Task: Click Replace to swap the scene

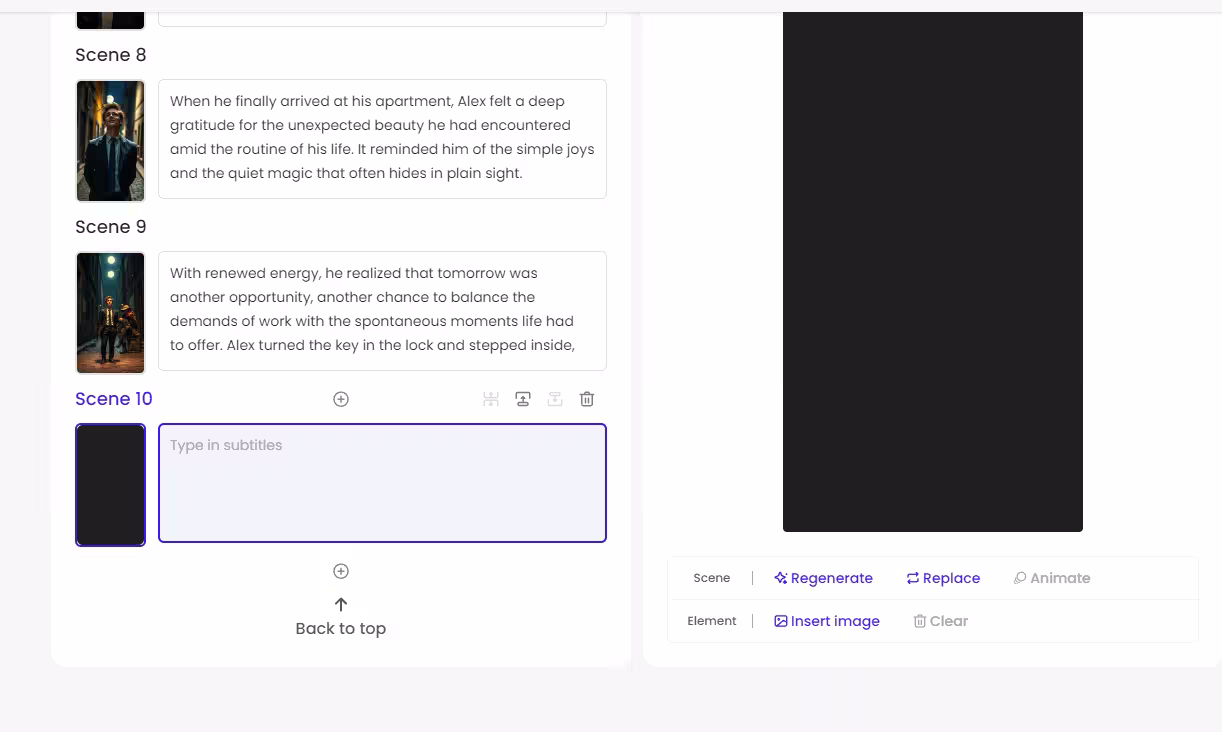Action: (x=943, y=578)
